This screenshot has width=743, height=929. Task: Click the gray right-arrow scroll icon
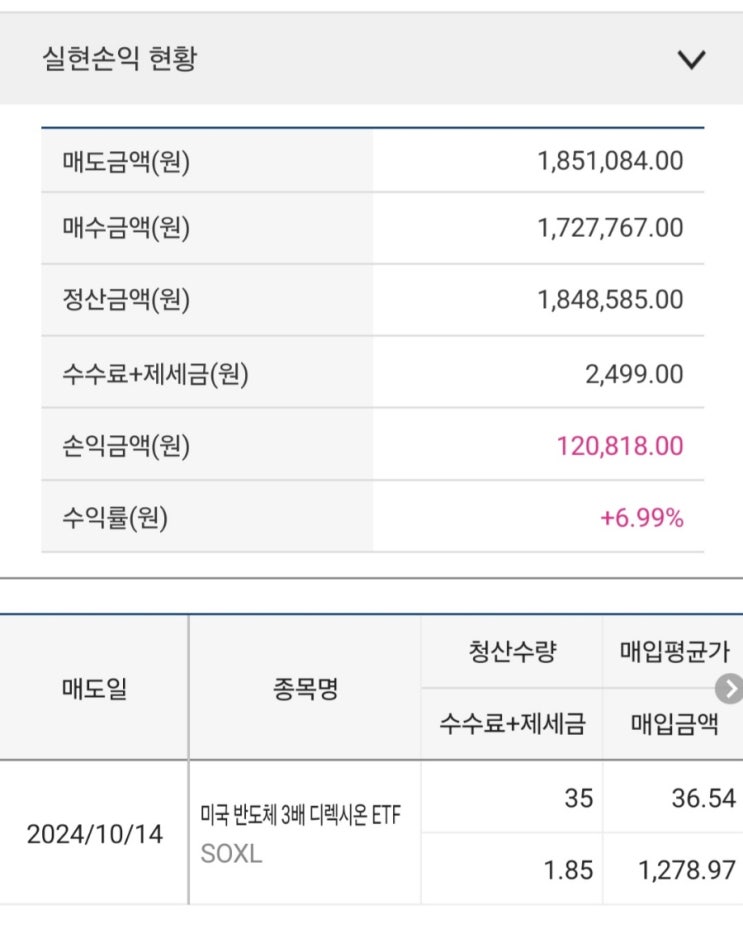tap(730, 689)
